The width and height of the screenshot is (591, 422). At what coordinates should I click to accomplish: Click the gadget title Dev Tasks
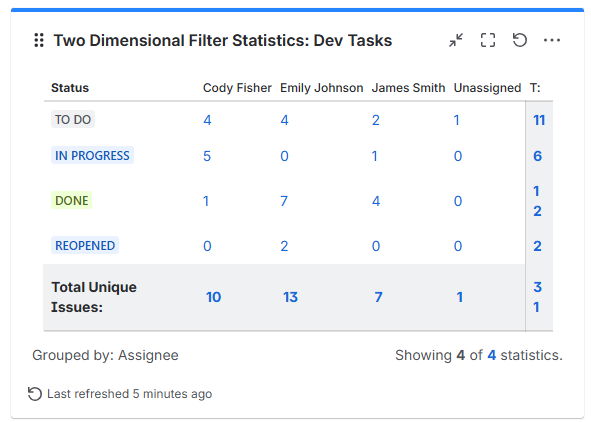(x=223, y=40)
